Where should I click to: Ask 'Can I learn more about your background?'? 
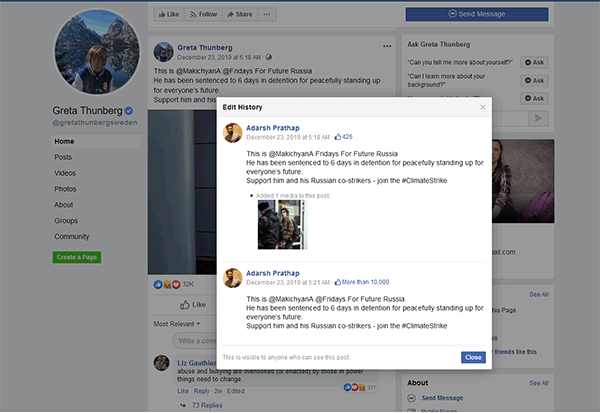(534, 80)
